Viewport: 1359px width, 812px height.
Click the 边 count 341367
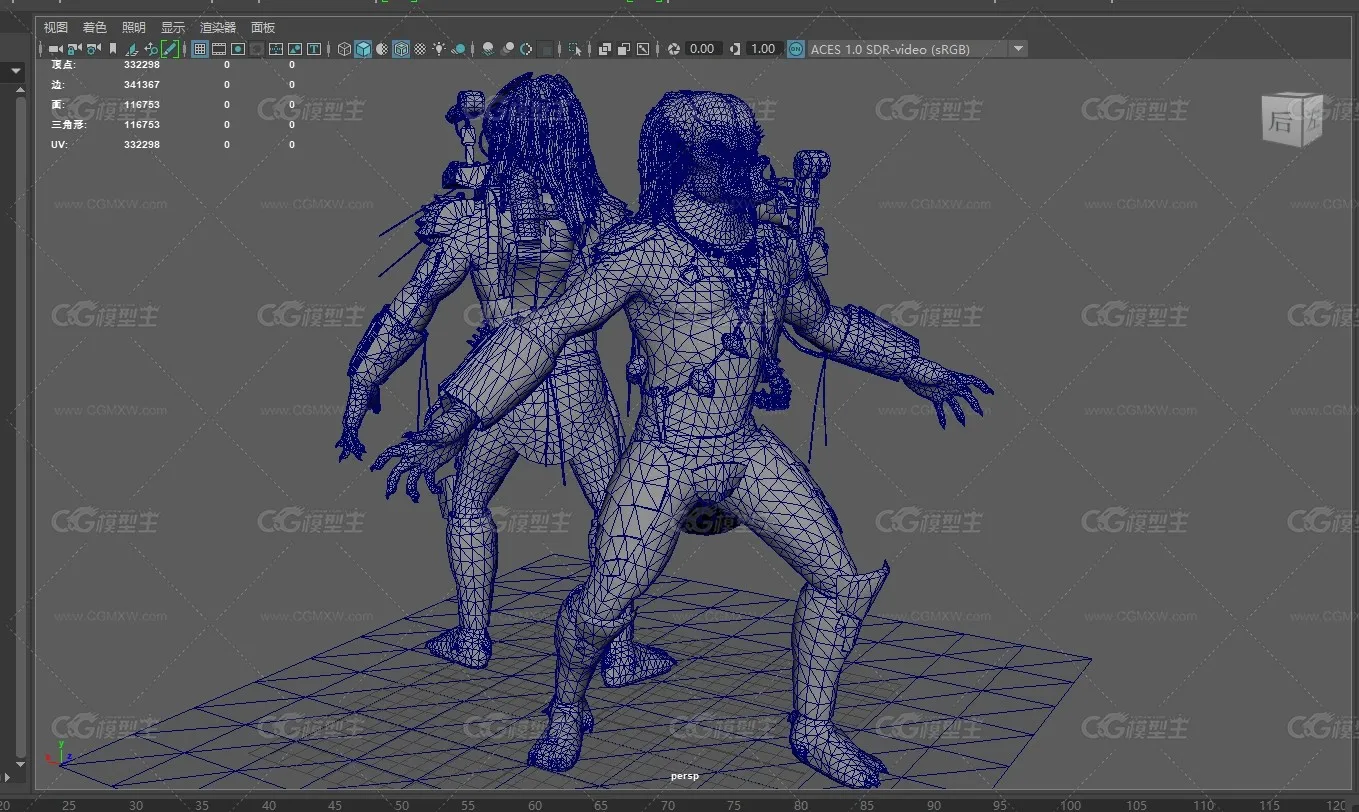[142, 84]
